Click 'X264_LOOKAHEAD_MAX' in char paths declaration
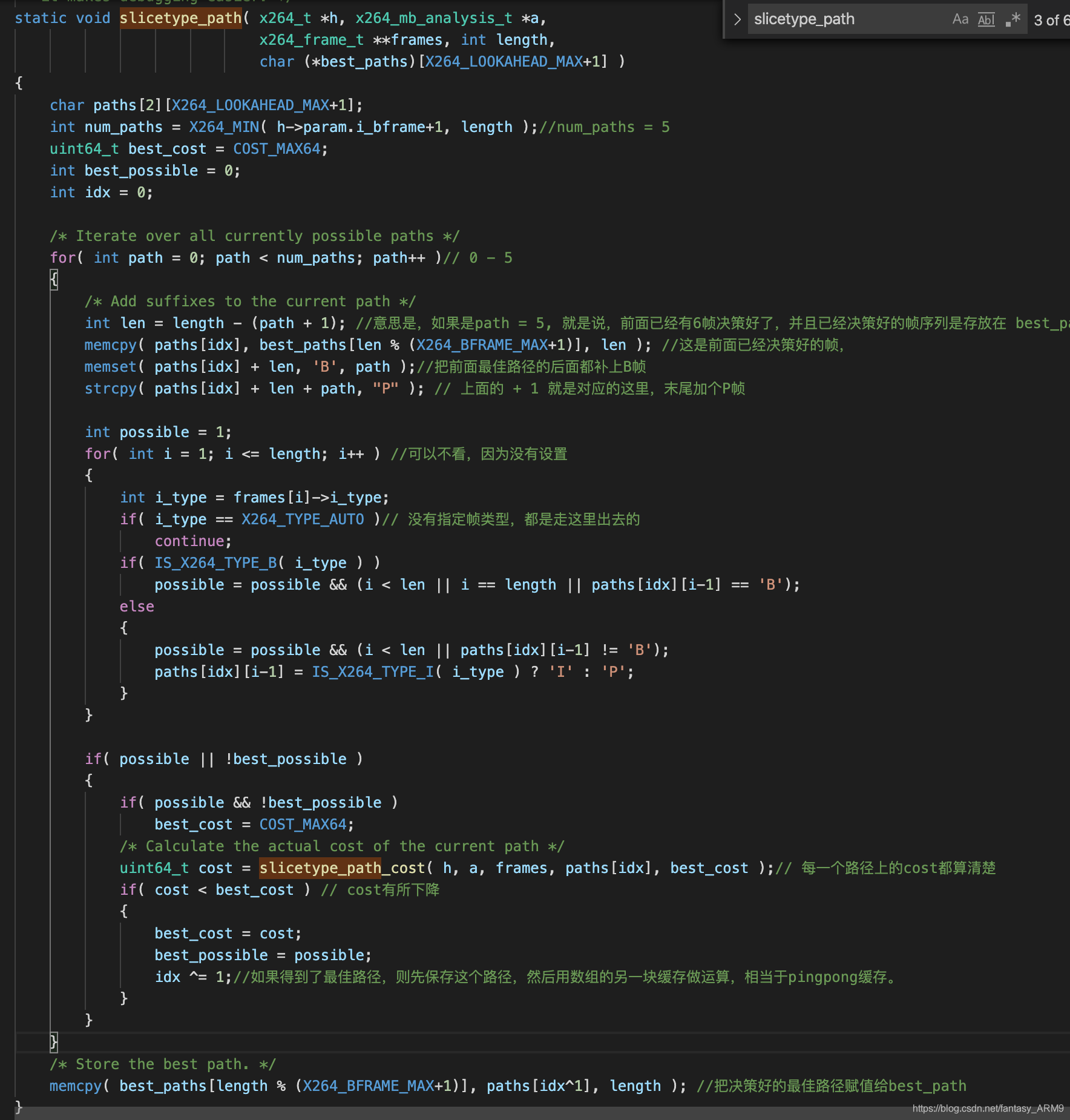 251,105
